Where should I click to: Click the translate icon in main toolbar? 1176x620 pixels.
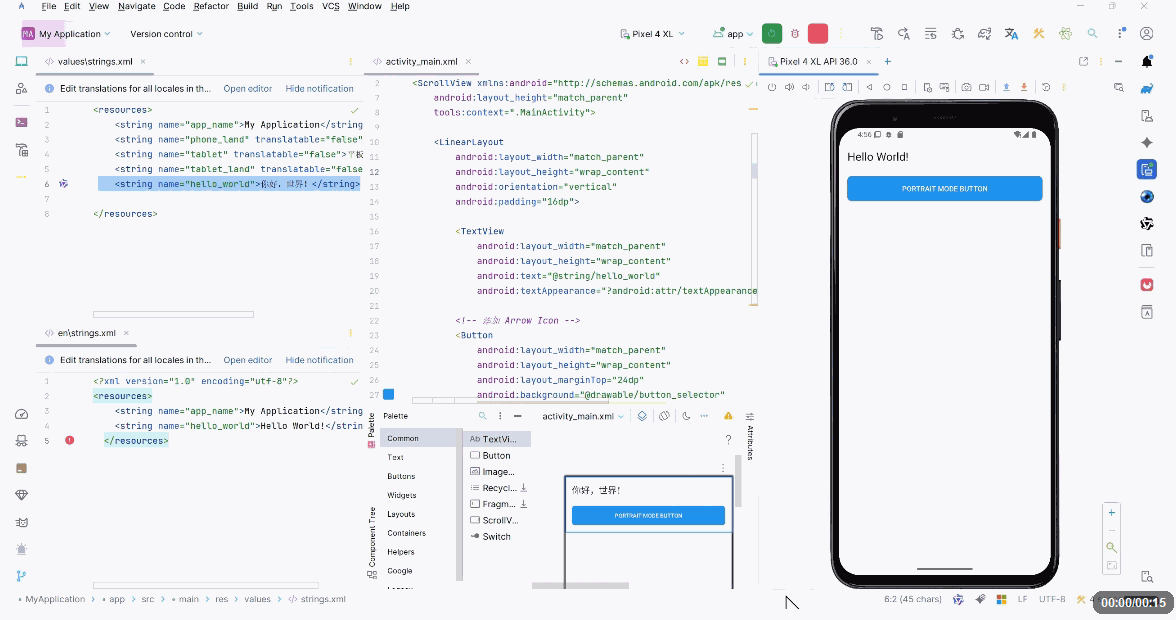coord(1011,34)
